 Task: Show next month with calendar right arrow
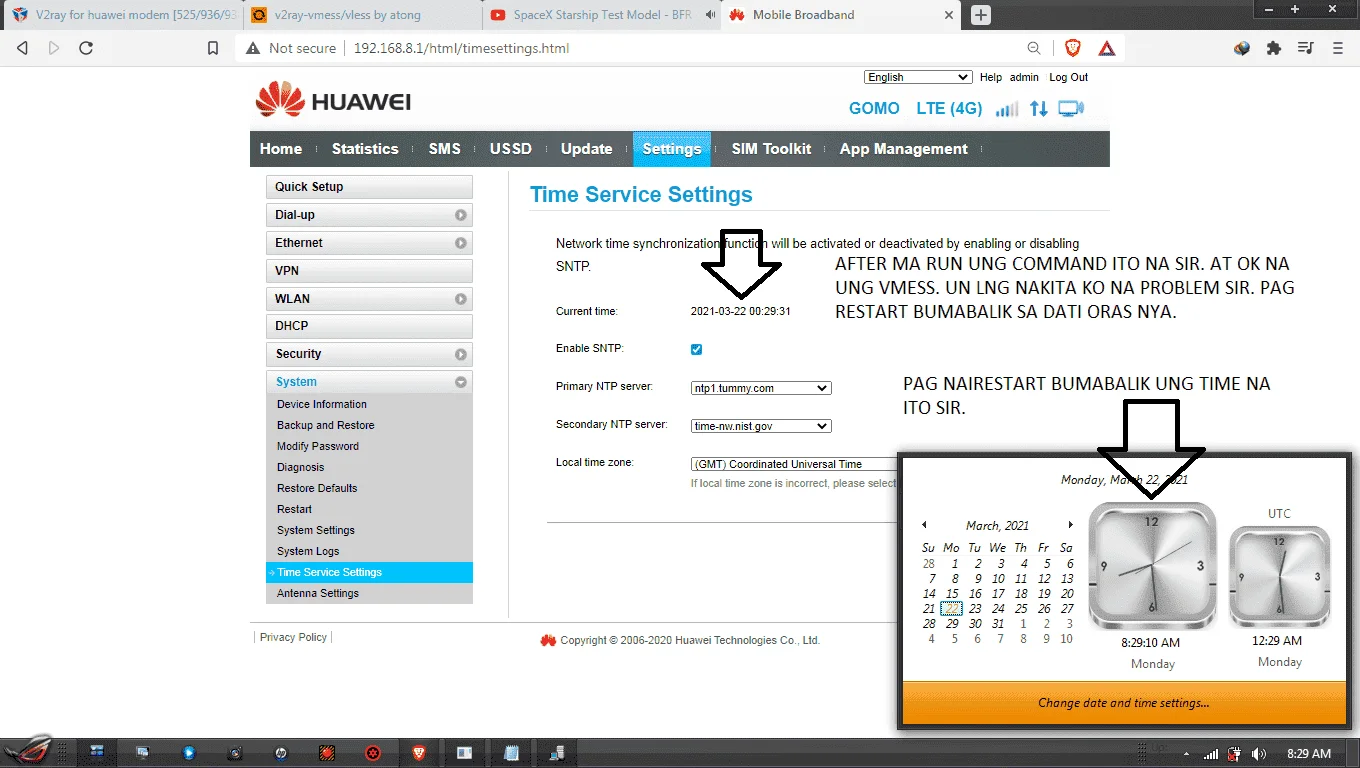tap(1070, 525)
